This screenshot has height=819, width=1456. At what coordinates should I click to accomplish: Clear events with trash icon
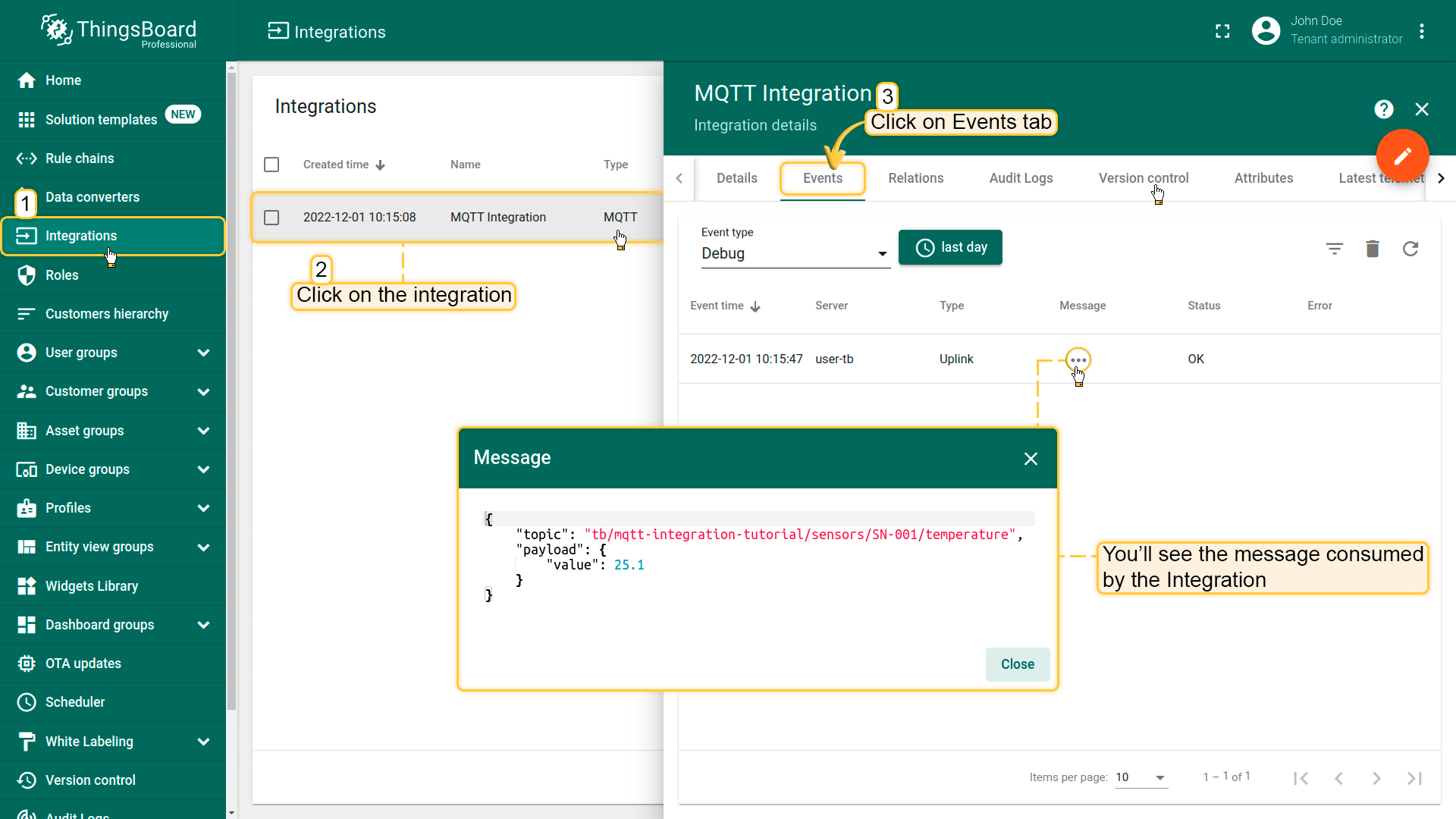(1373, 249)
